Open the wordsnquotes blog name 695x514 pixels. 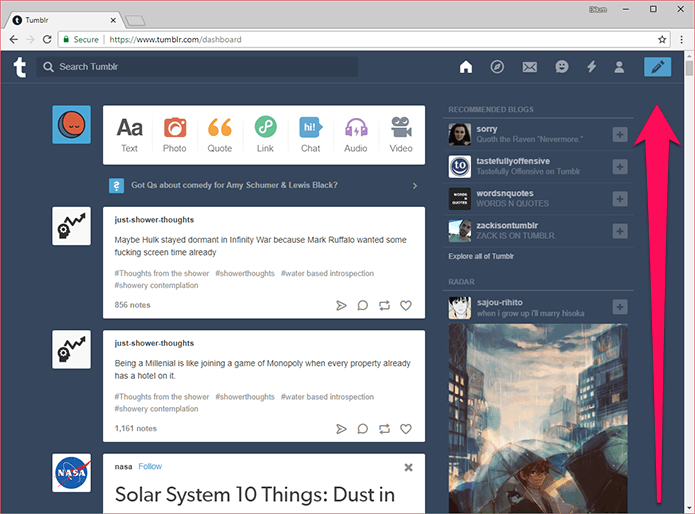(x=505, y=193)
